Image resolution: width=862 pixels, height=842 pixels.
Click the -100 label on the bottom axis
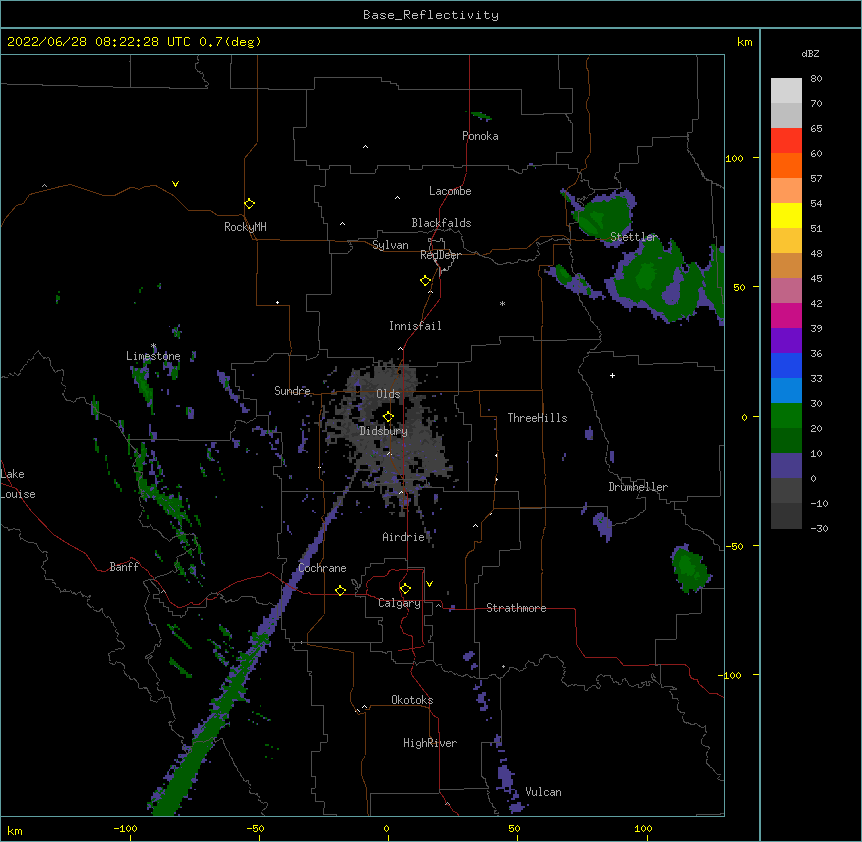pyautogui.click(x=125, y=829)
